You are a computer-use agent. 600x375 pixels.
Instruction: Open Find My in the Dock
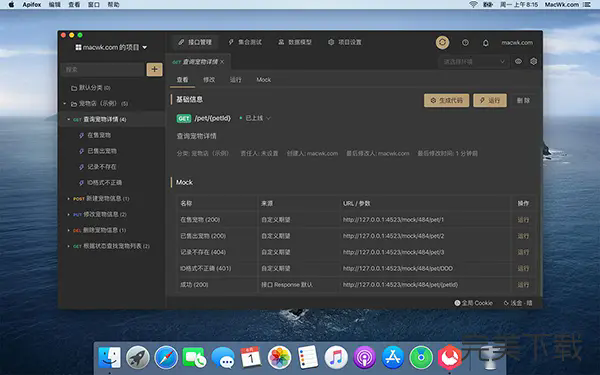pos(421,357)
